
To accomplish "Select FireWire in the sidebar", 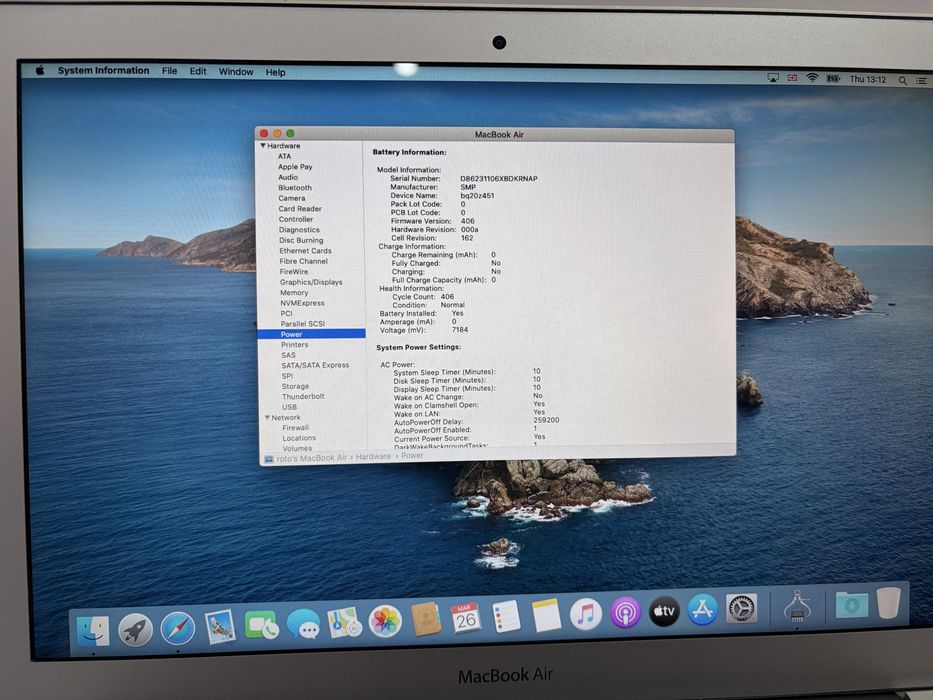I will tap(294, 271).
